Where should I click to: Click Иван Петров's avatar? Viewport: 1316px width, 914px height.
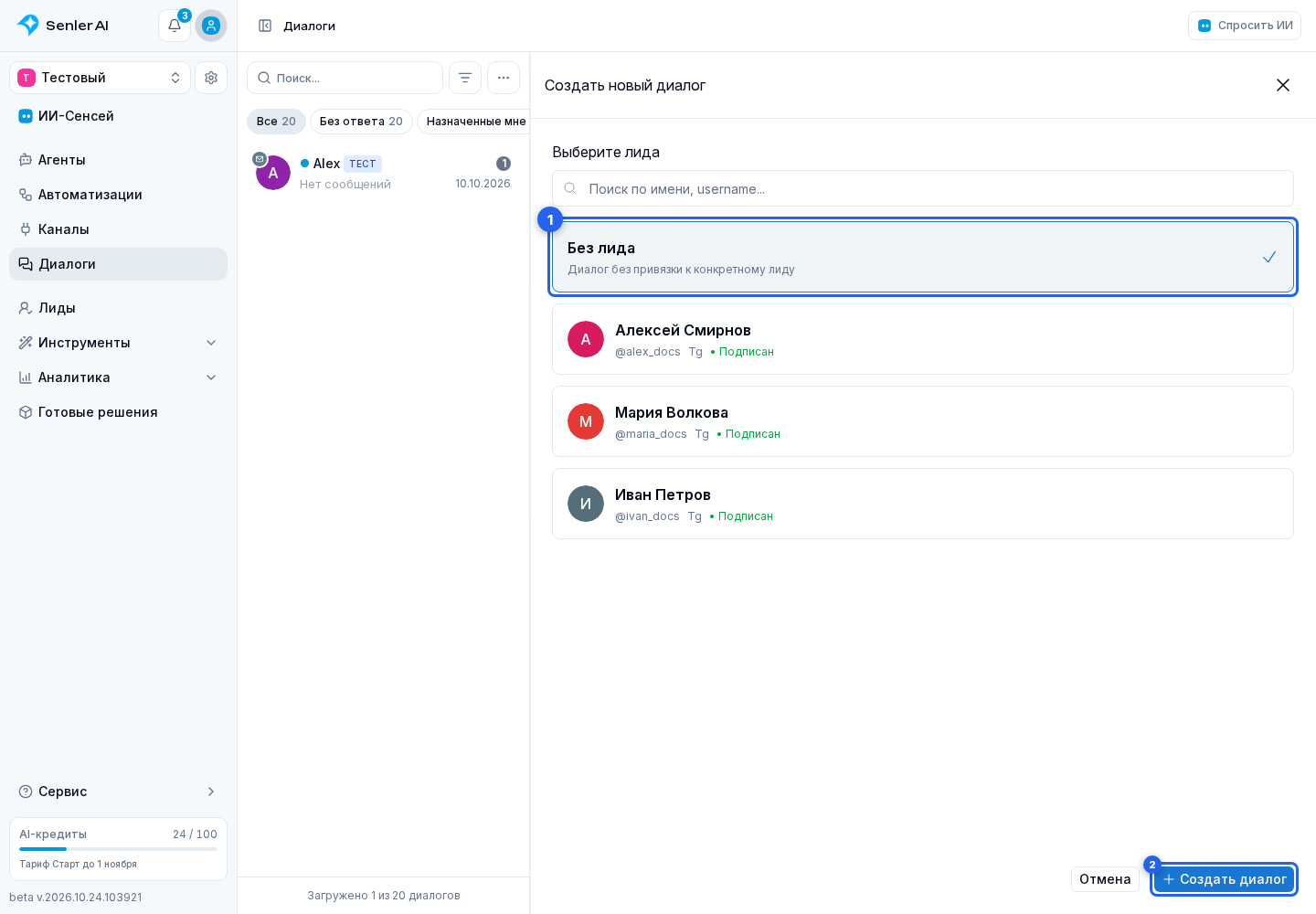[586, 504]
